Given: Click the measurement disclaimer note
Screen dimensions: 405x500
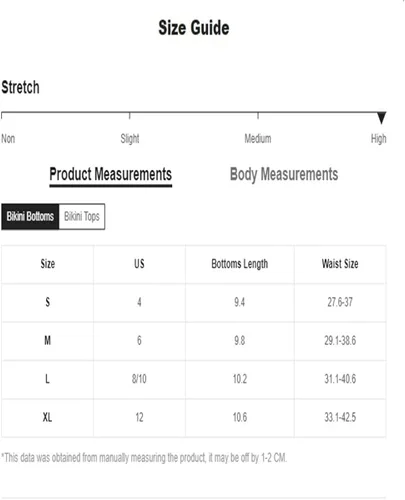Looking at the screenshot, I should pyautogui.click(x=144, y=458).
